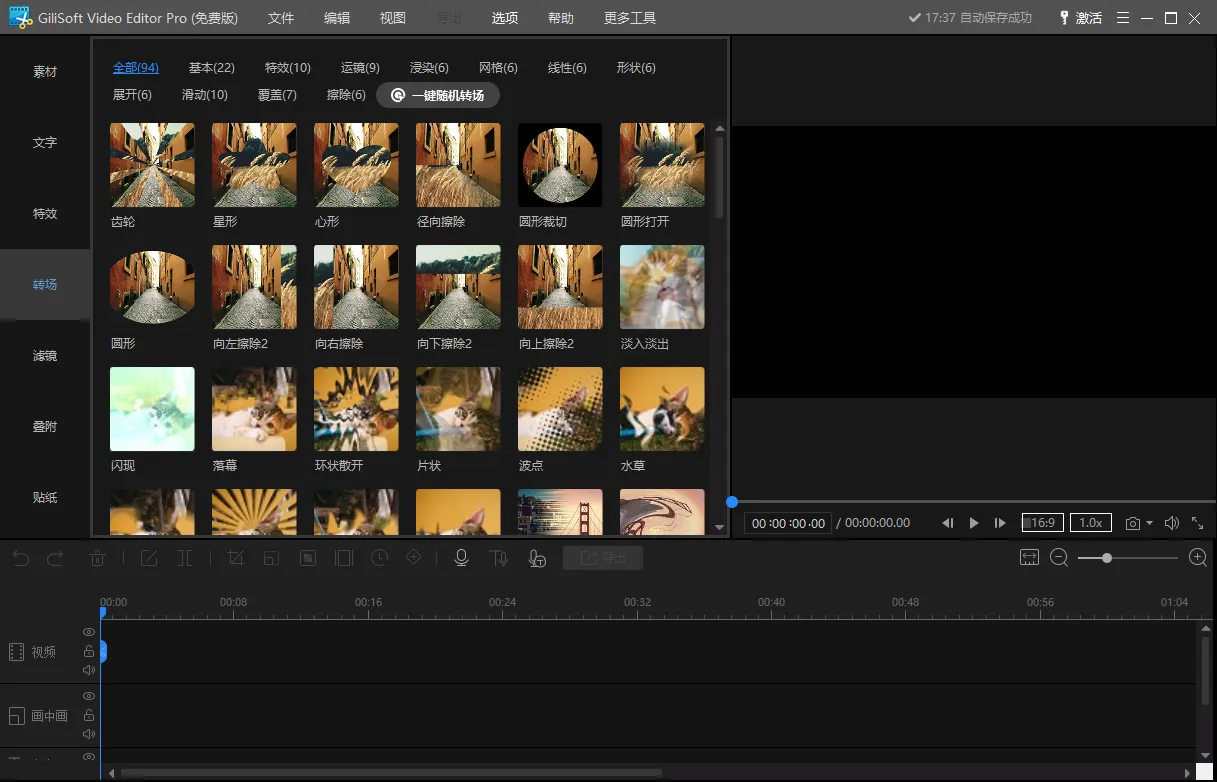Open the text-to-speech tool in toolbar

[x=498, y=558]
